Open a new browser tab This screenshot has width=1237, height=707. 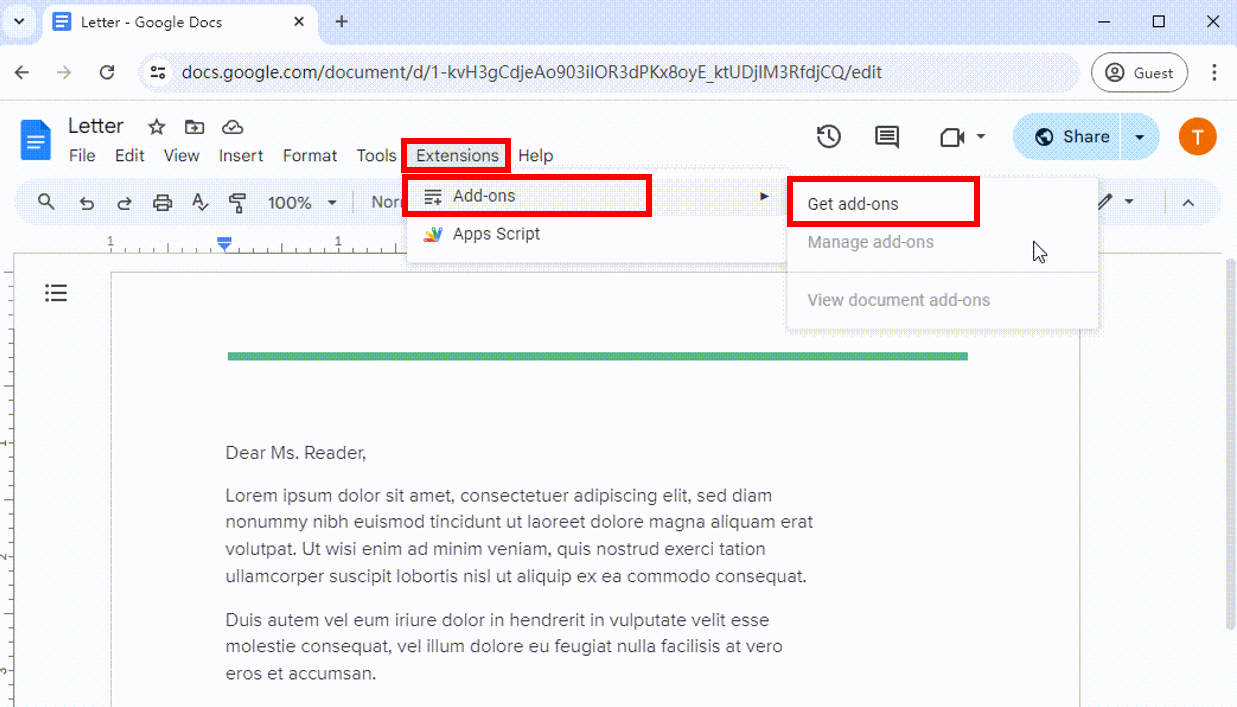(x=341, y=21)
